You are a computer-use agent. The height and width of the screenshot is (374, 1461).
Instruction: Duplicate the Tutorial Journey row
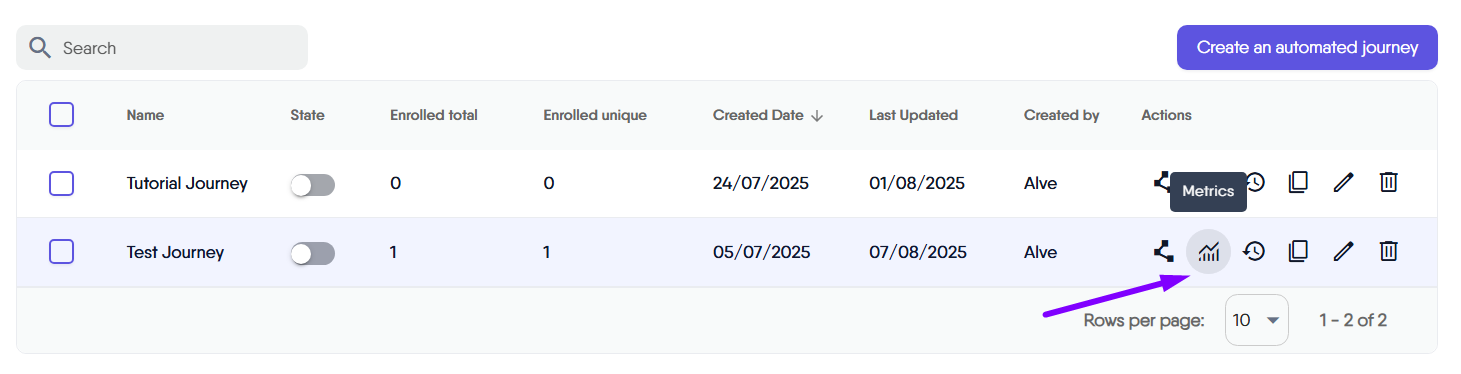click(1298, 183)
